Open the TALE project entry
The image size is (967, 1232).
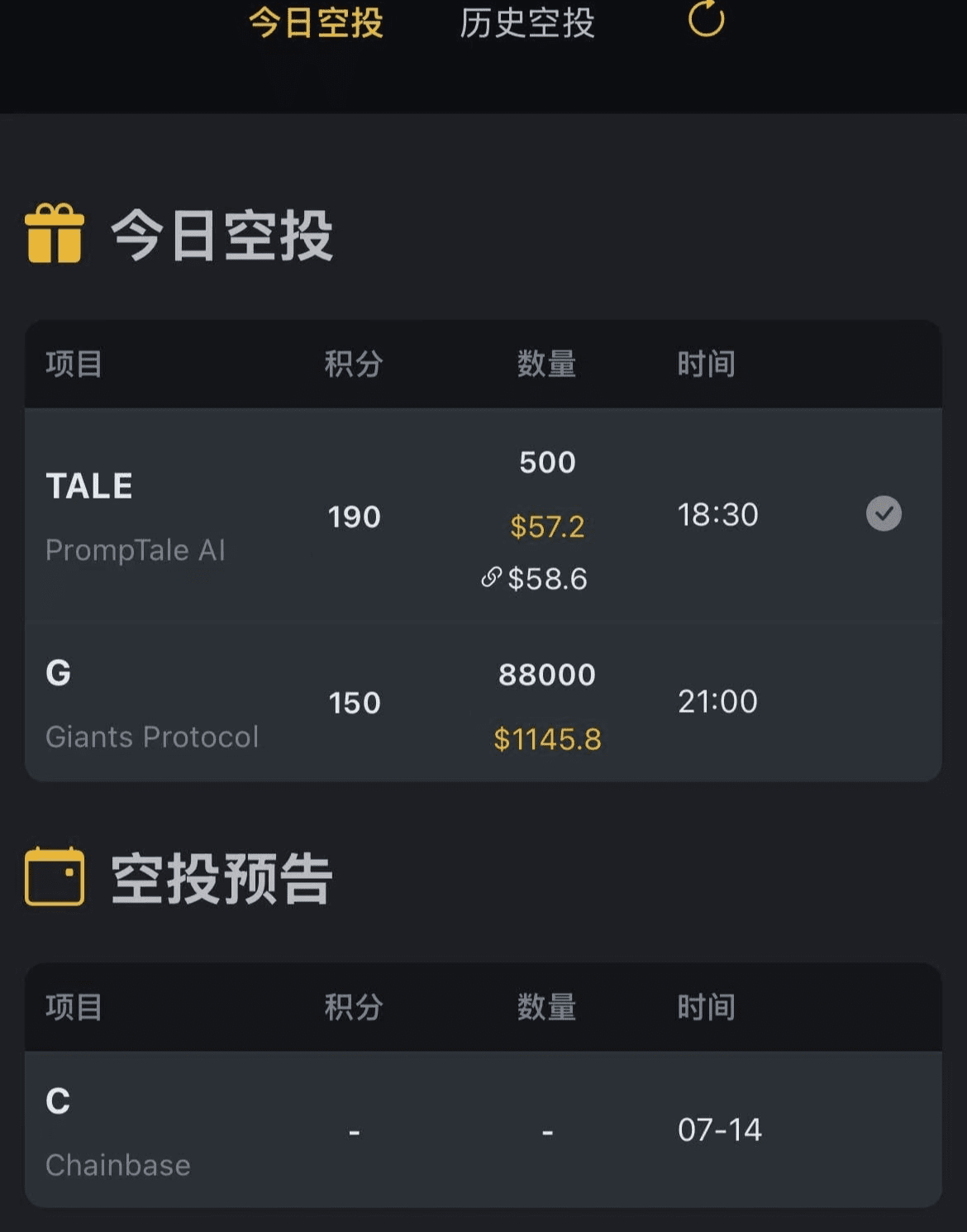click(x=483, y=515)
